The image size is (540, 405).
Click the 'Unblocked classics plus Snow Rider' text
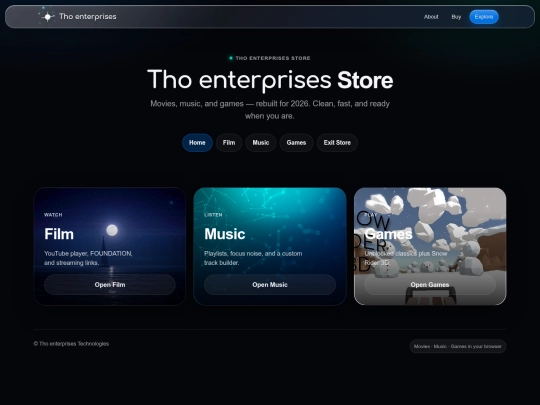tap(406, 258)
